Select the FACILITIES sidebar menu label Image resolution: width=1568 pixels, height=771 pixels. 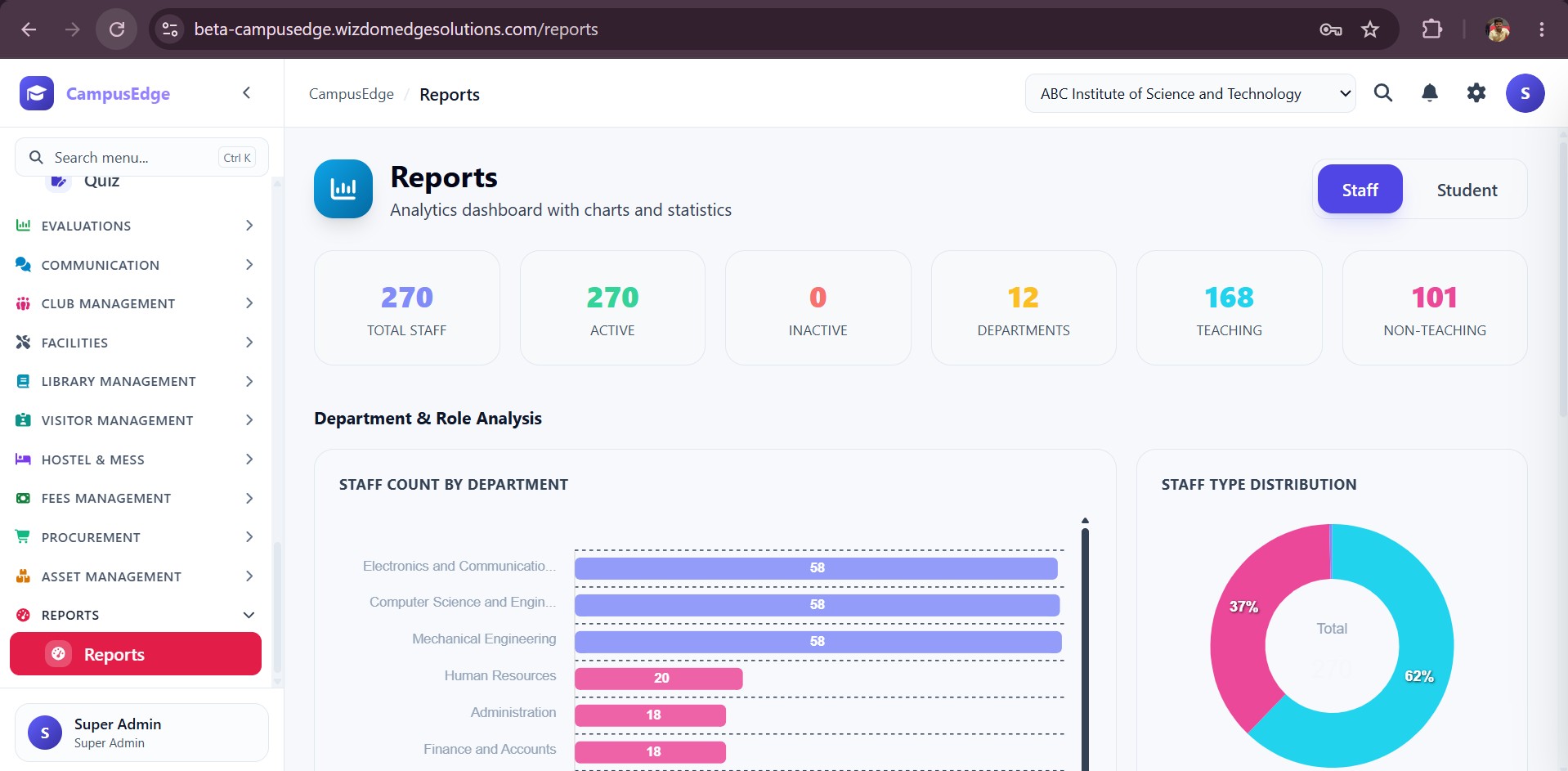click(x=74, y=343)
